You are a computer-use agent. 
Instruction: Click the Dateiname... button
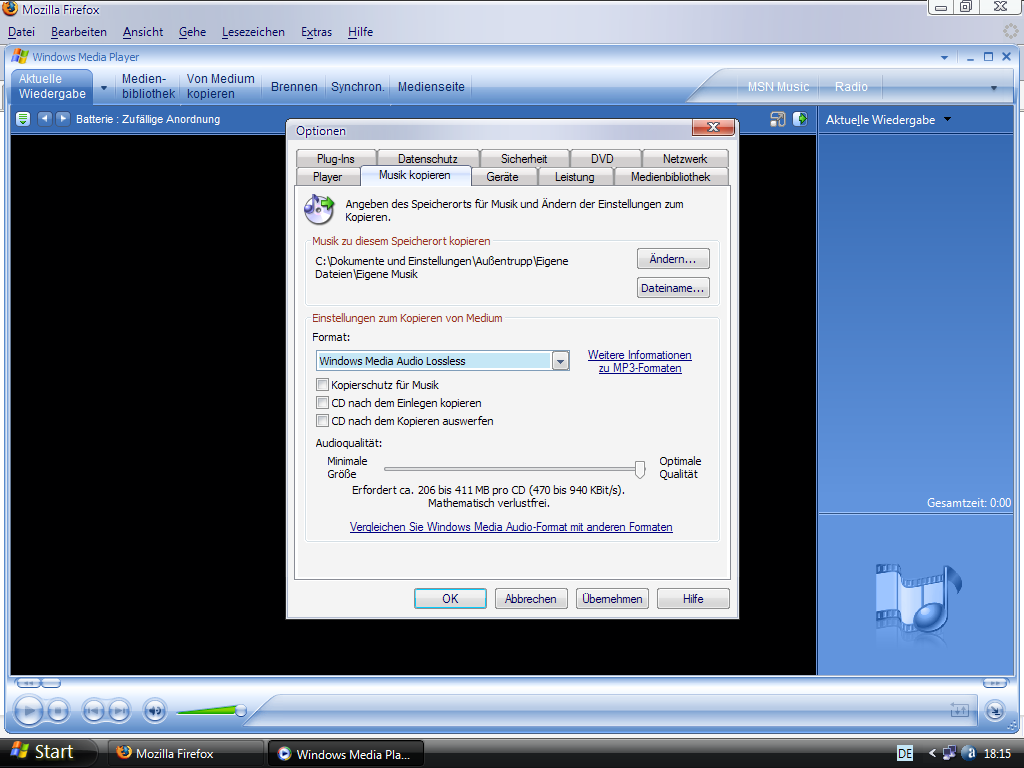[x=673, y=288]
